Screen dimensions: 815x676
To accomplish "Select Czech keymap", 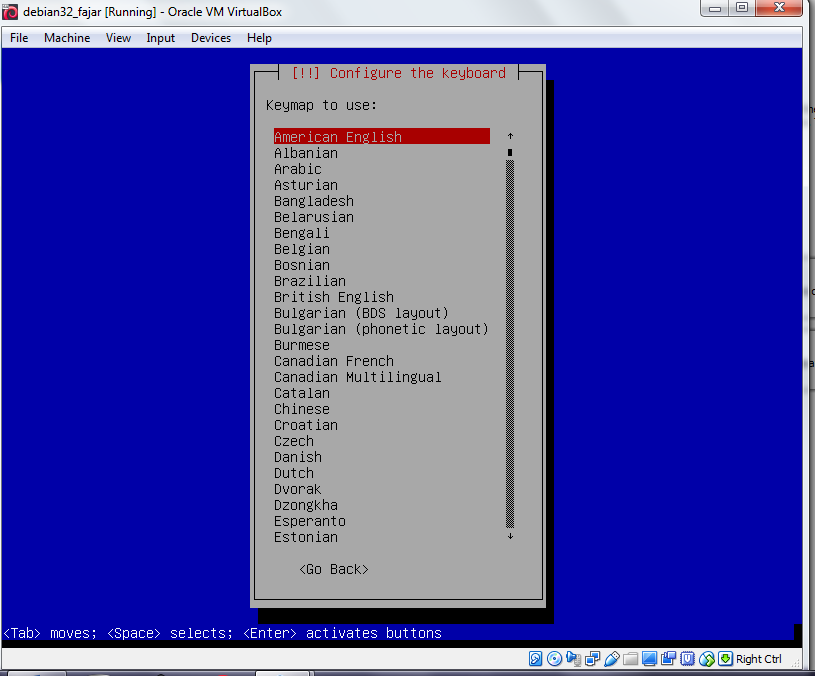I will pos(294,441).
